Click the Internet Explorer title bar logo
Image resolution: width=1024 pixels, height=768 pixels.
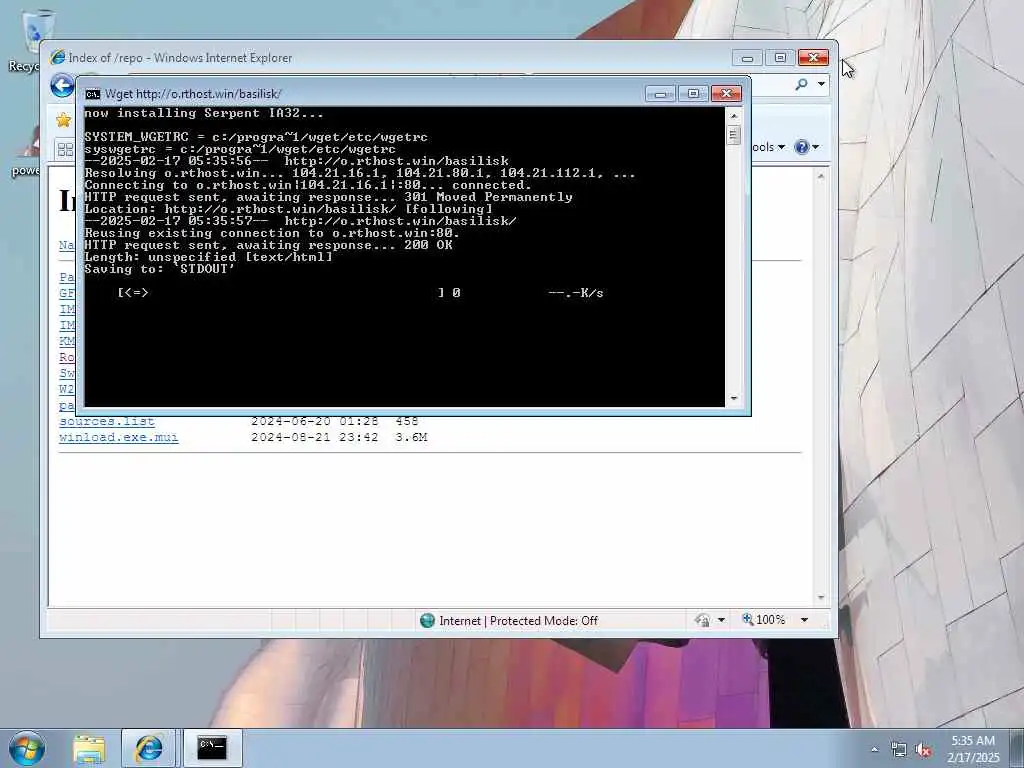57,57
